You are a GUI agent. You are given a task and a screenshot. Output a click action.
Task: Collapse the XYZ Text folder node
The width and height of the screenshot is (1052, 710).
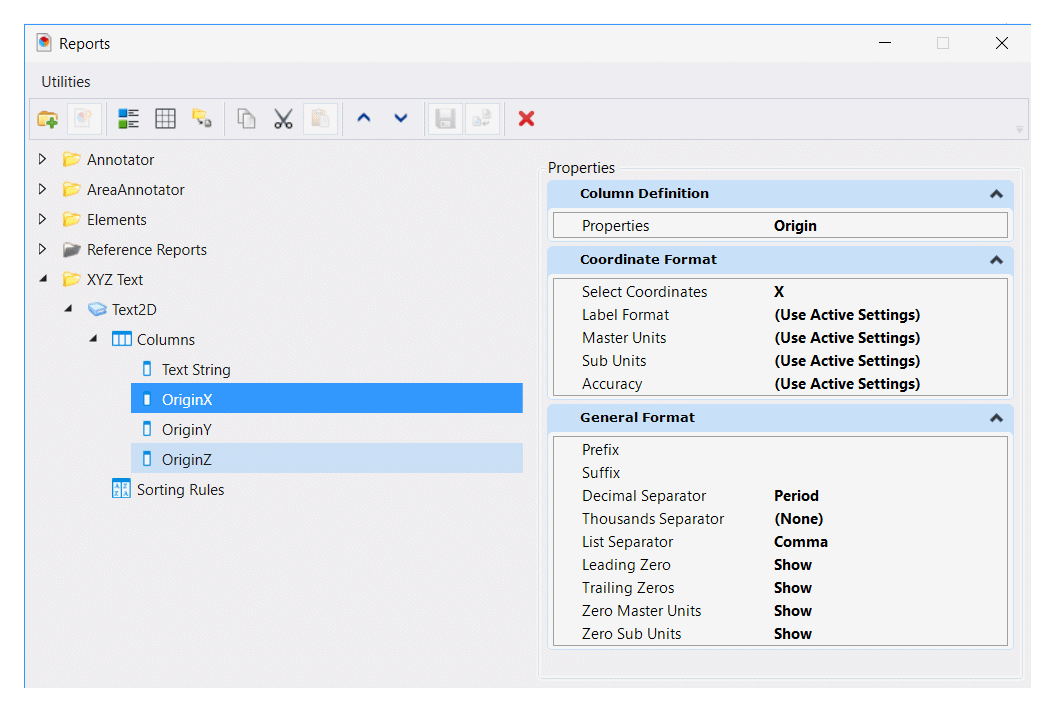(x=44, y=278)
